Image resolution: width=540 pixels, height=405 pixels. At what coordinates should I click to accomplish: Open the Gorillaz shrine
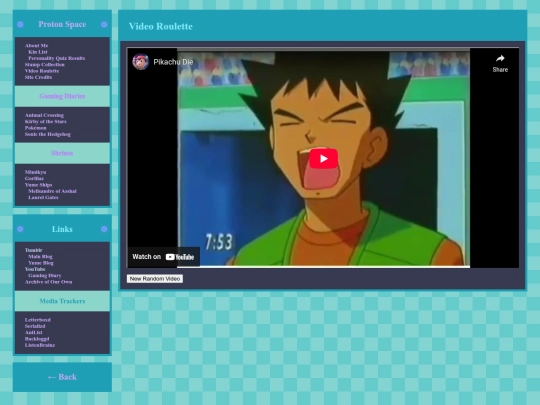coord(34,178)
